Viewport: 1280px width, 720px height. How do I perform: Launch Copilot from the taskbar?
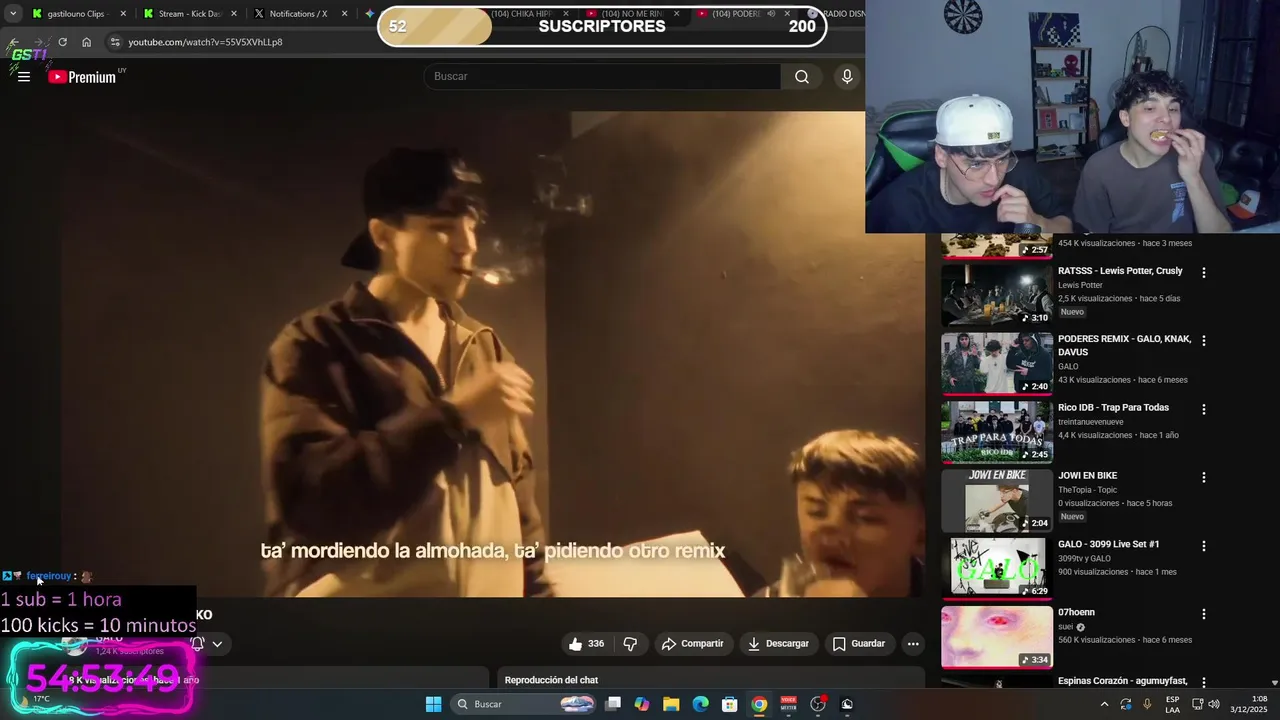642,704
